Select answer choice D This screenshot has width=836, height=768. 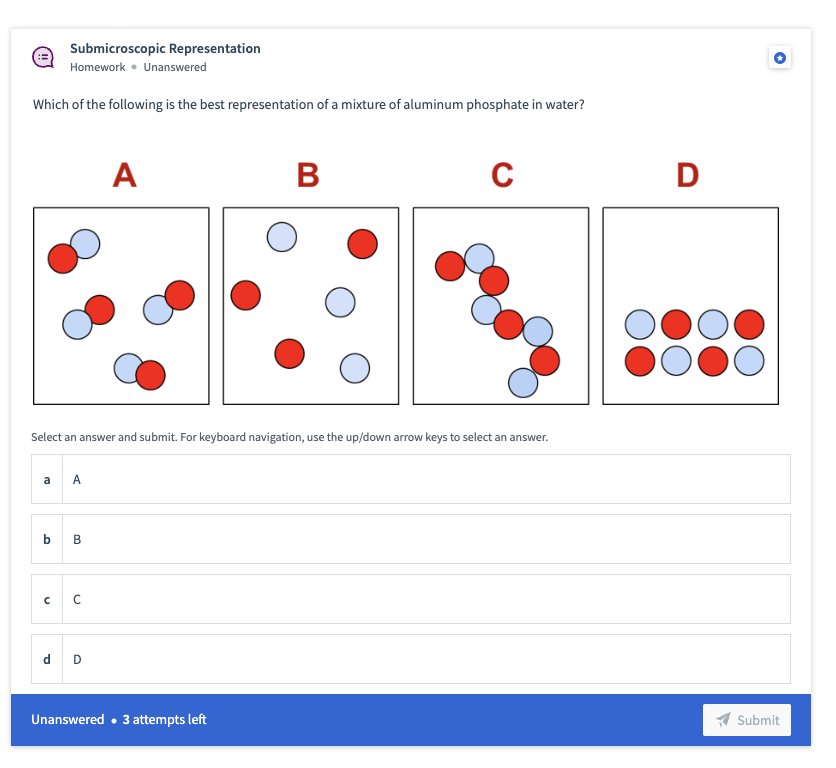[410, 659]
